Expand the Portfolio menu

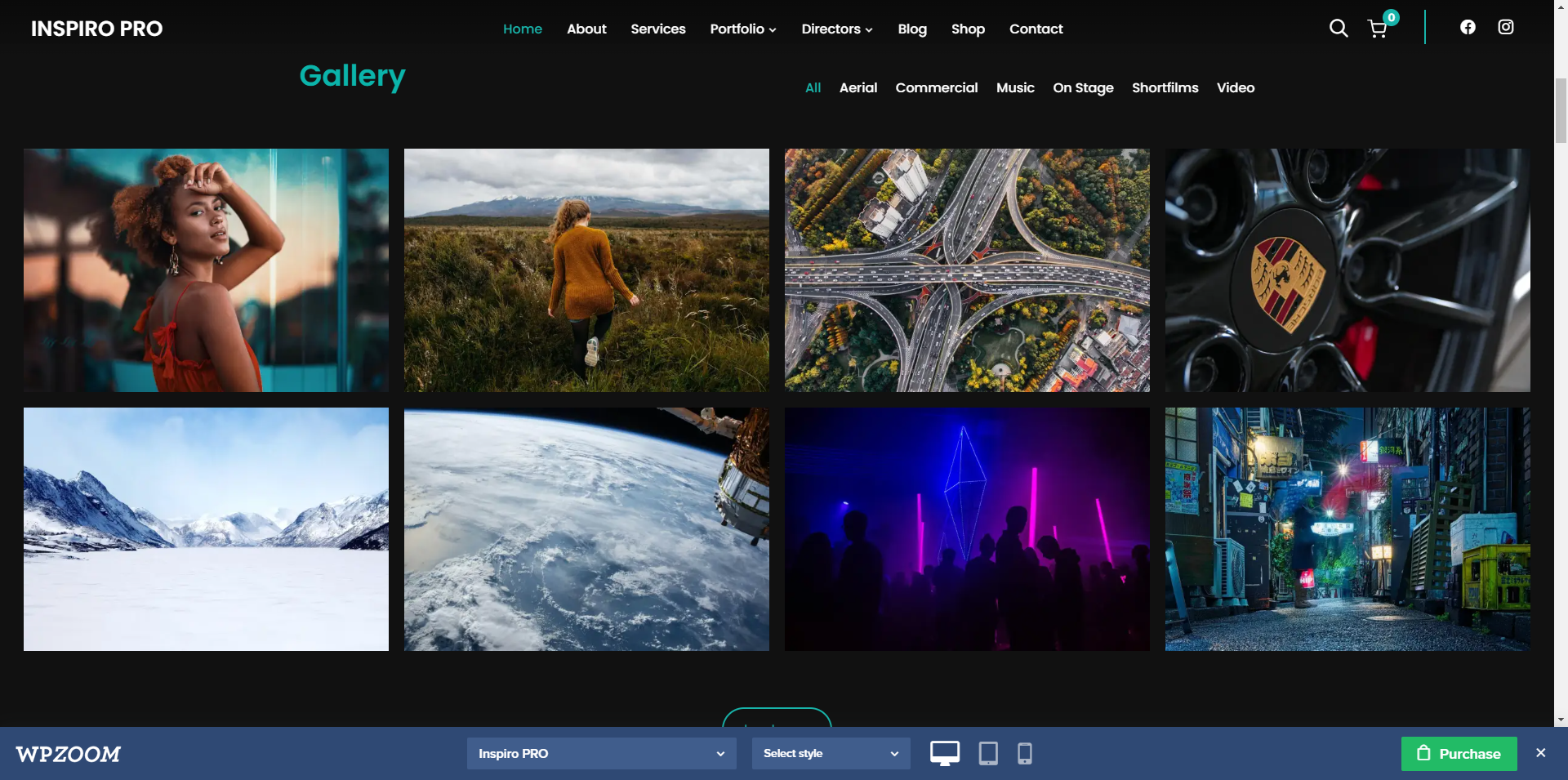tap(742, 29)
